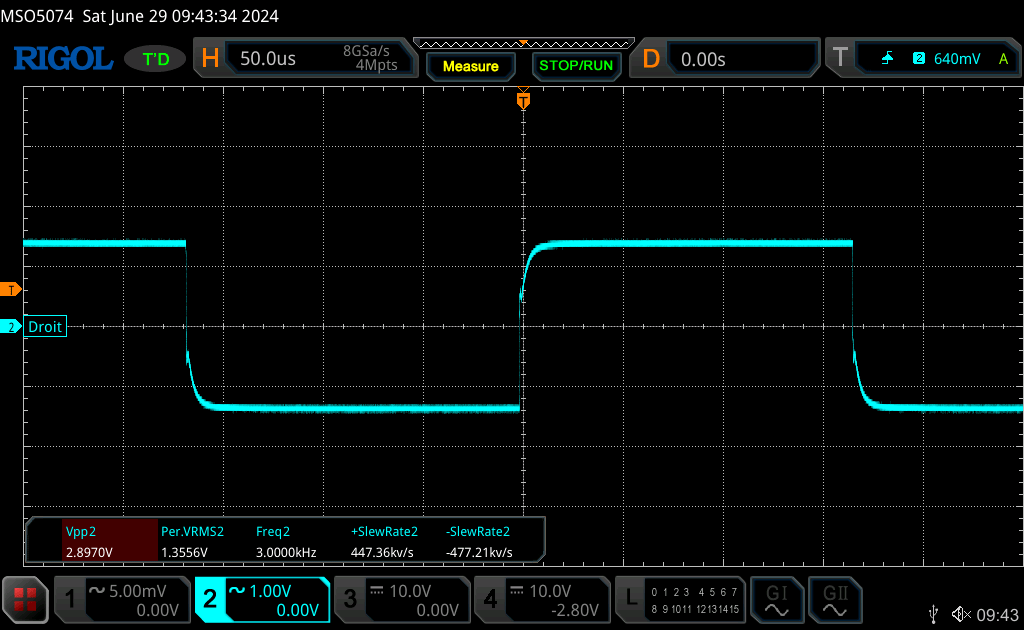Click the 3.0000kHz frequency value
The image size is (1024, 630).
(x=286, y=552)
